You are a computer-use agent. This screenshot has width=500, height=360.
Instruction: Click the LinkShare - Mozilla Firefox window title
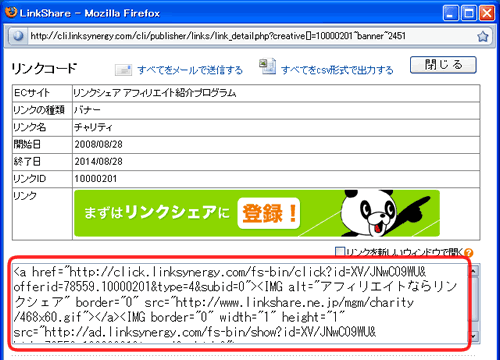[x=89, y=13]
